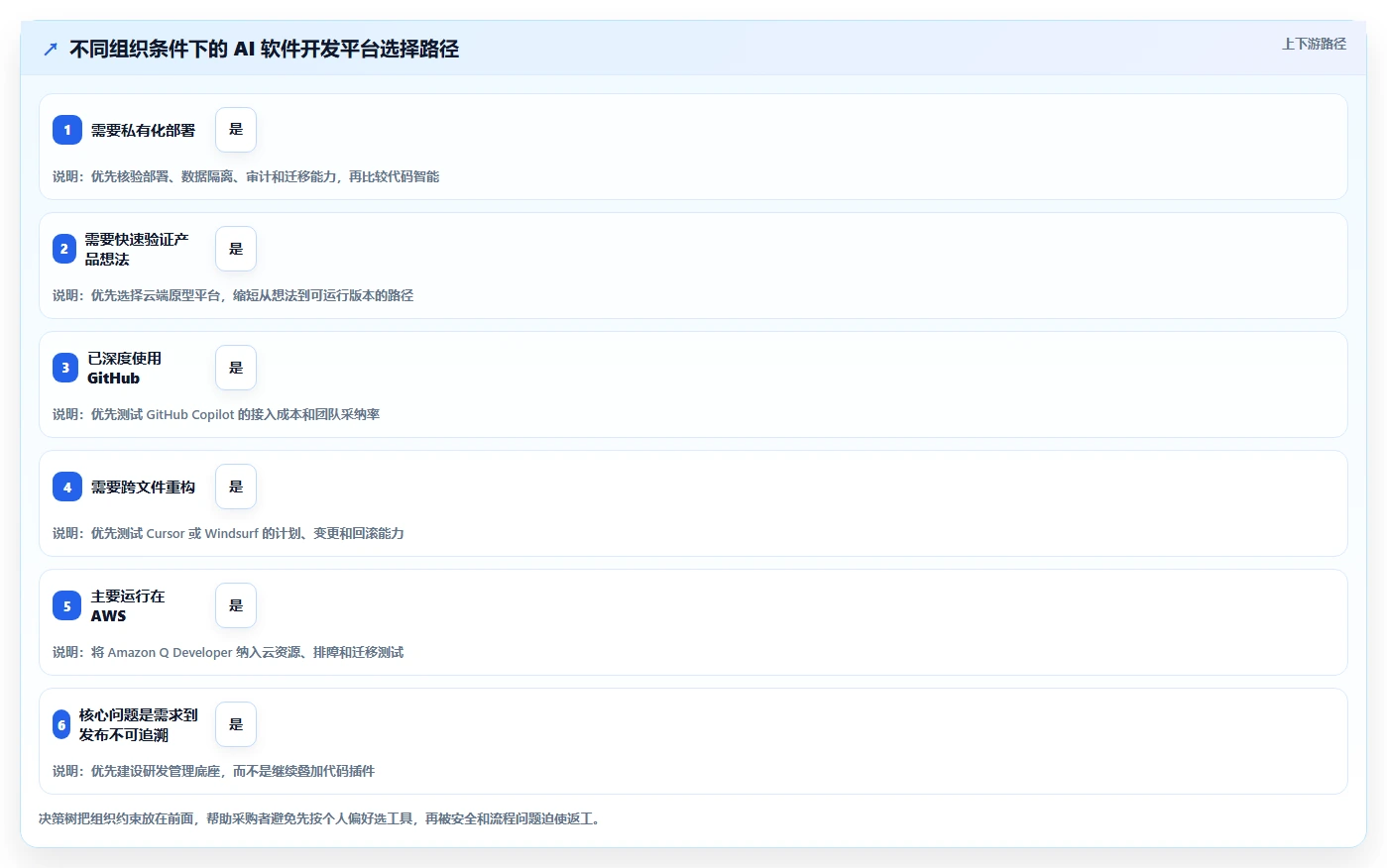Click the note about Cursor 或 Windsurf

[228, 533]
